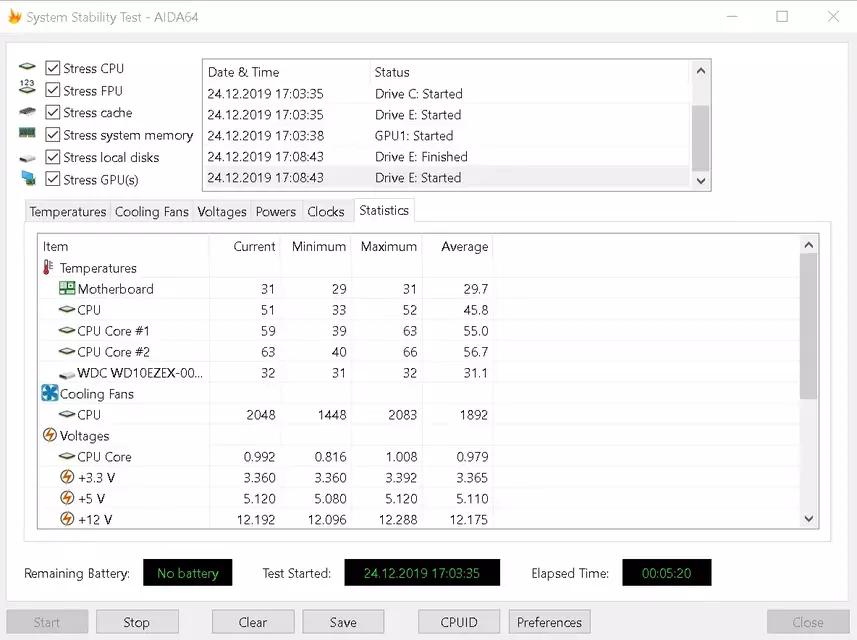Uncheck the Stress FPU checkbox
This screenshot has width=857, height=640.
(52, 90)
